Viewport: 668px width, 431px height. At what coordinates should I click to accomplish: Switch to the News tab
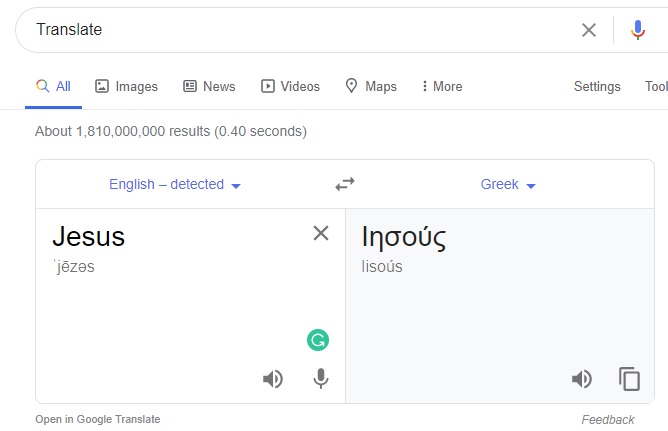pyautogui.click(x=209, y=87)
